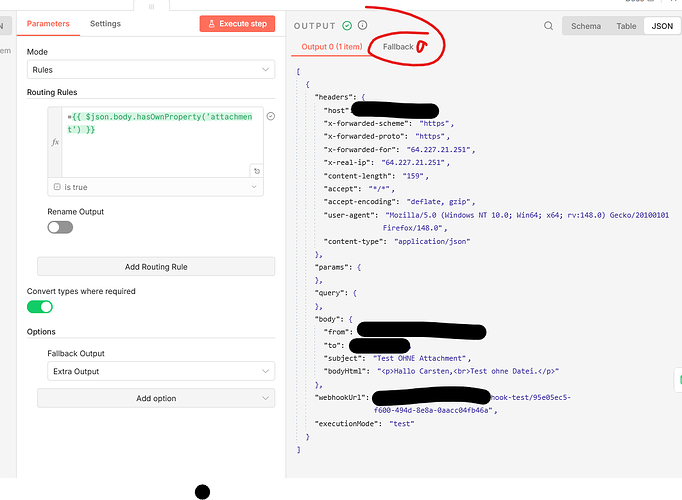Screen dimensions: 682x500
Task: Open the Parameters tab
Action: click(x=48, y=23)
